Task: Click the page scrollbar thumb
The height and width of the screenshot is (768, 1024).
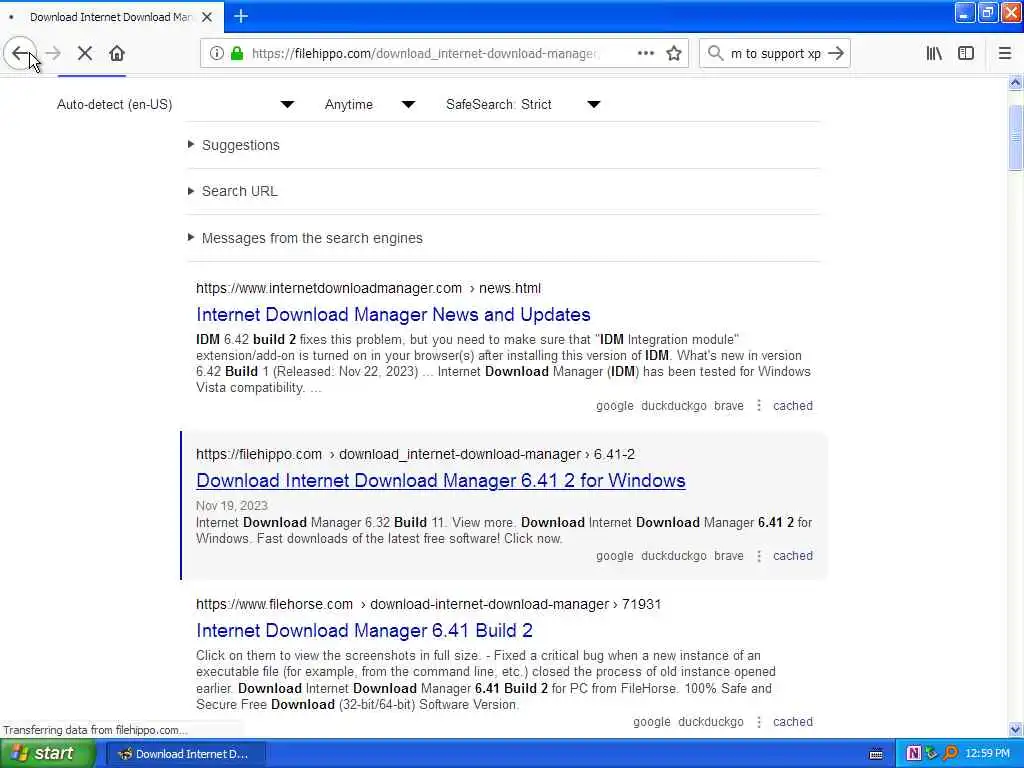Action: 1015,137
